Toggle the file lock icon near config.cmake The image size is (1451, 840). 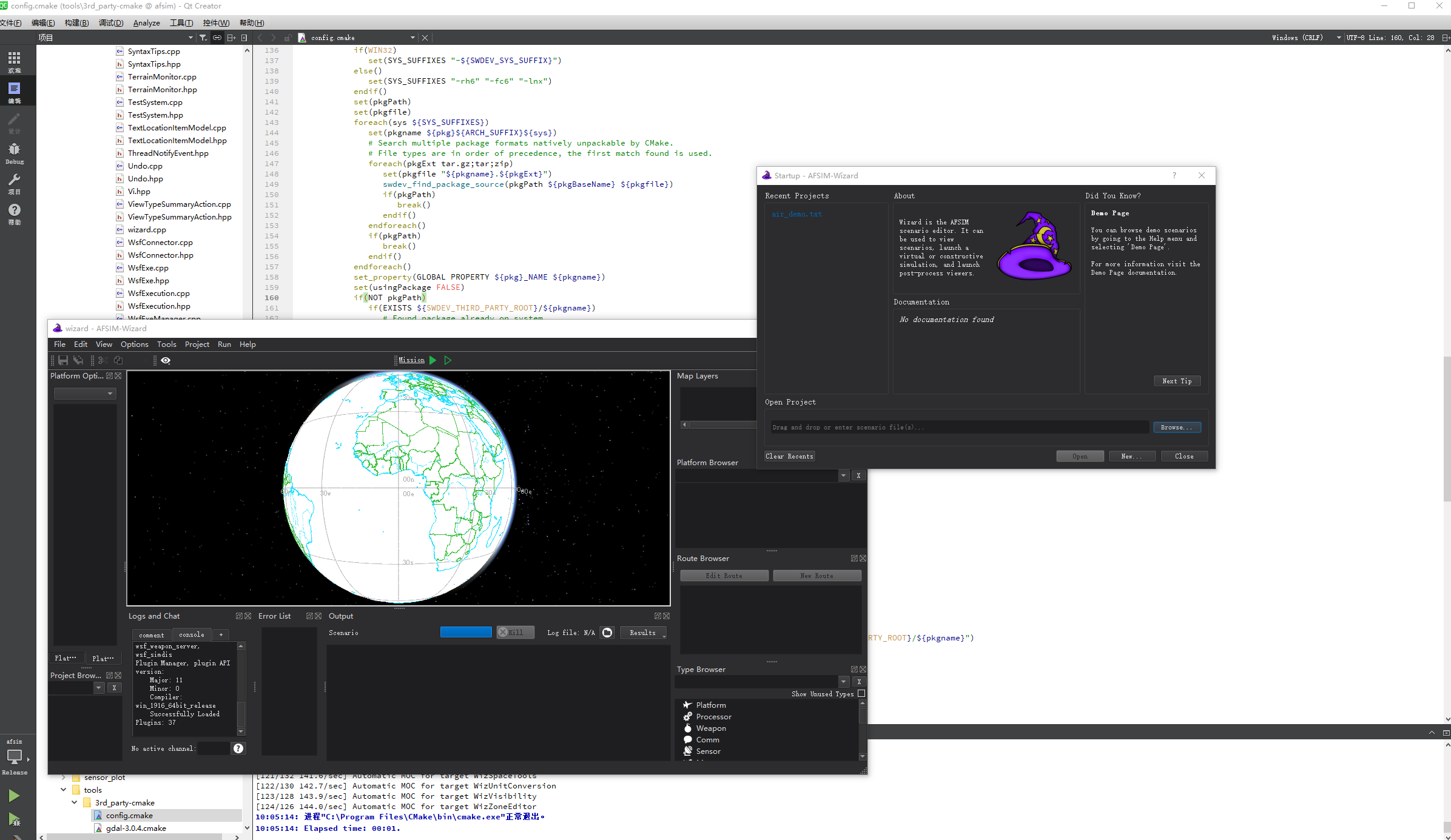[288, 38]
